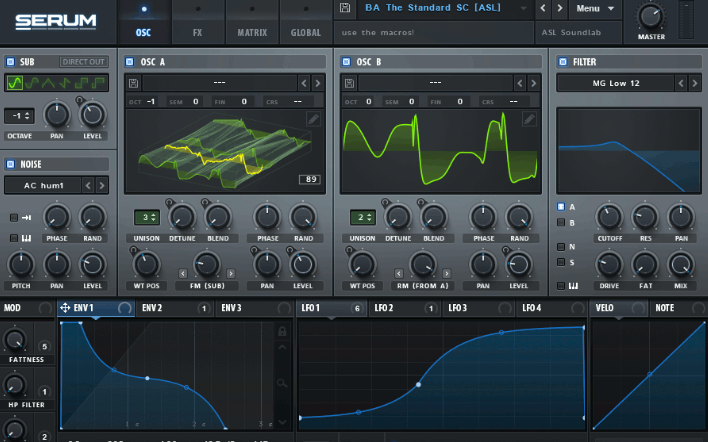Click the filter CUTOFF knob
708x442 pixels.
click(x=609, y=217)
